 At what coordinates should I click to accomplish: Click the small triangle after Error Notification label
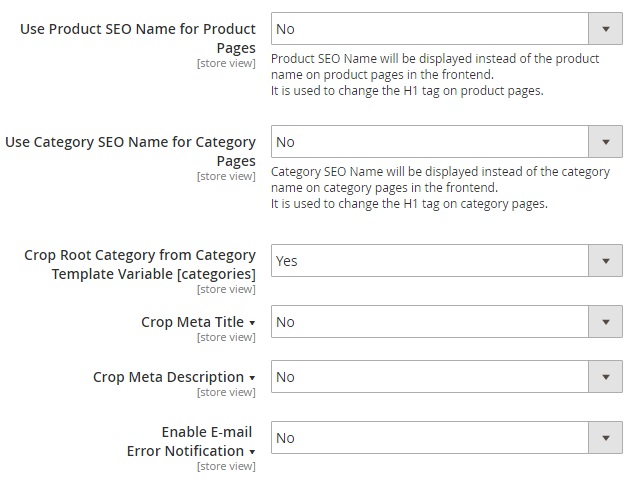tap(252, 452)
